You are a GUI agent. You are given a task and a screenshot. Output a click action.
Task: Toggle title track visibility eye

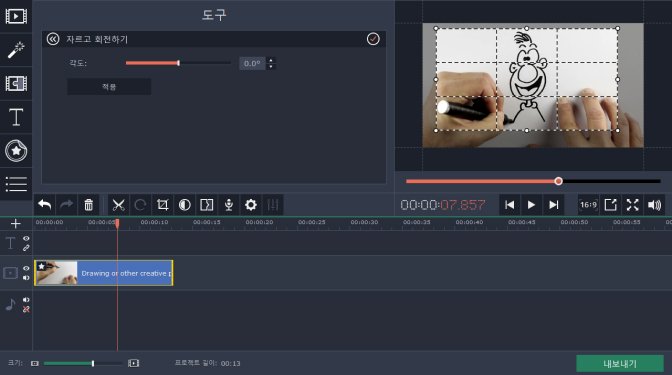click(x=26, y=238)
